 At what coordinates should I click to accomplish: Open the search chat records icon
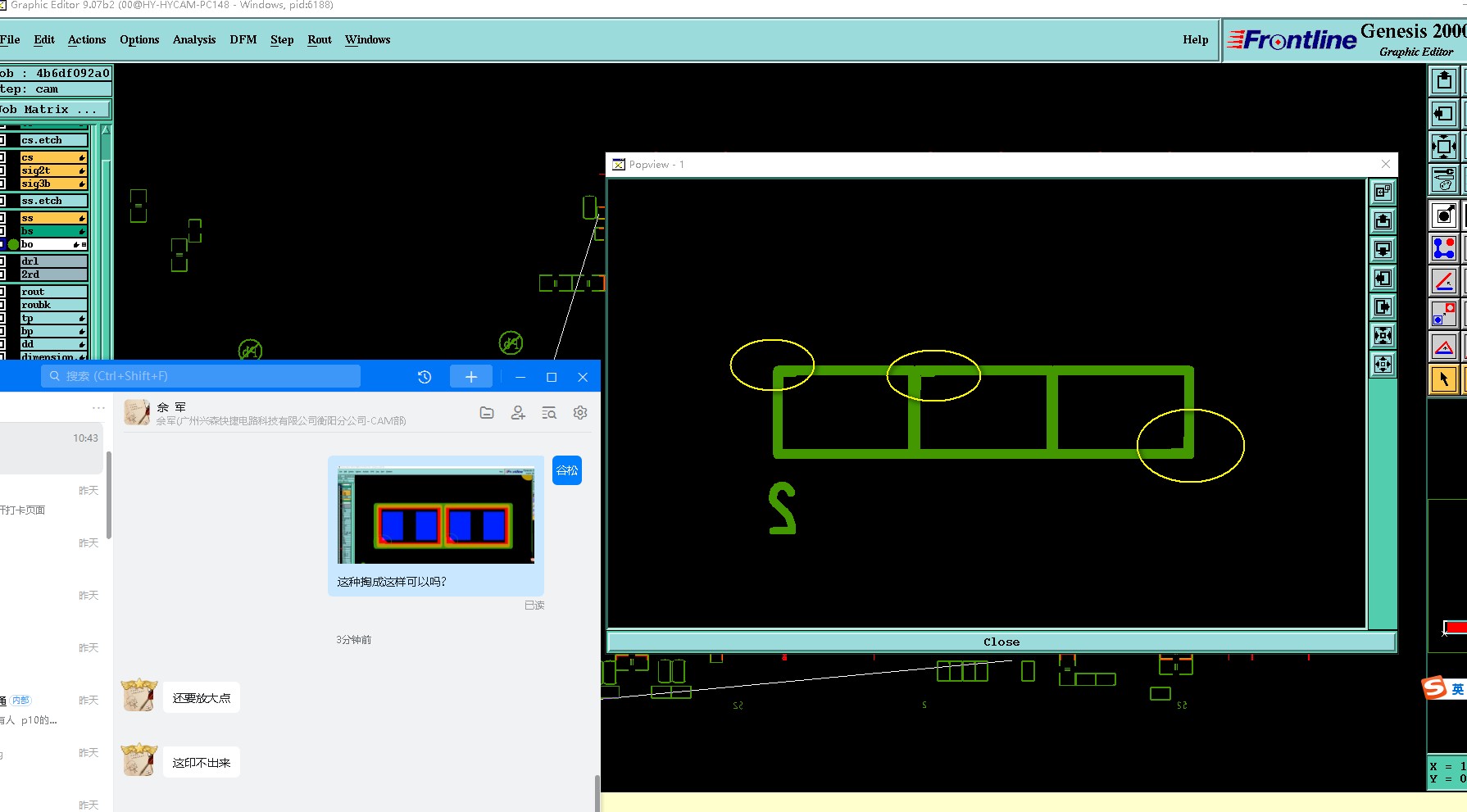(x=549, y=413)
